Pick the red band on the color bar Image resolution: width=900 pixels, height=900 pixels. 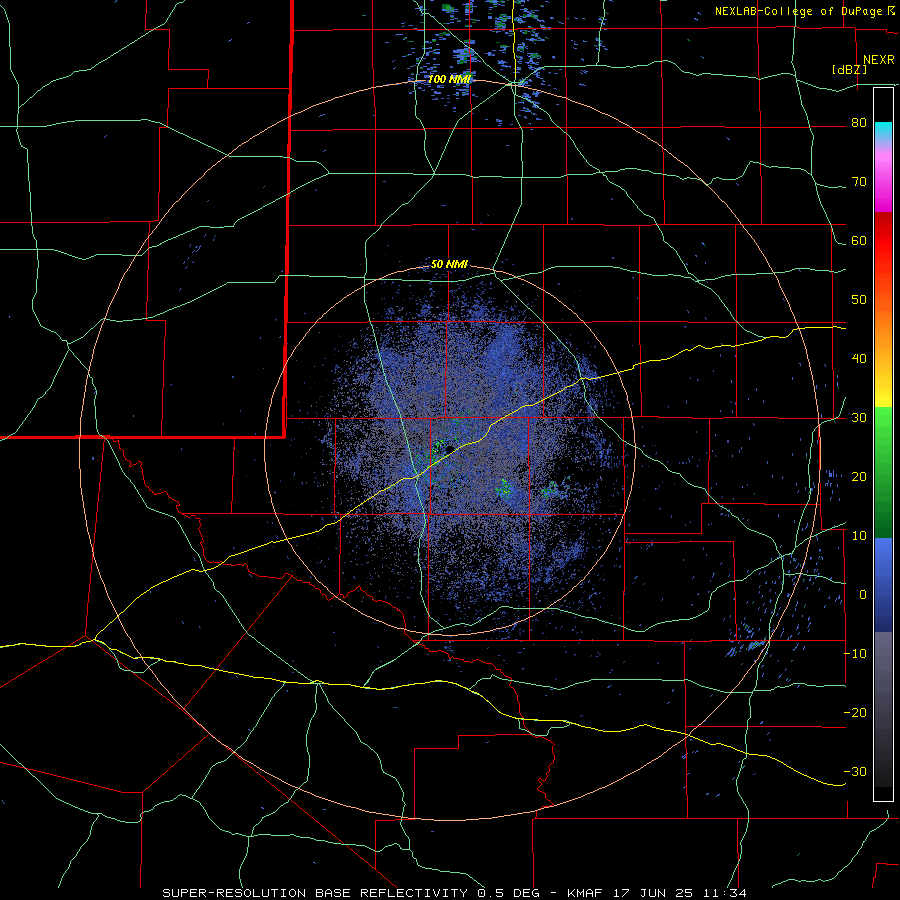[883, 242]
